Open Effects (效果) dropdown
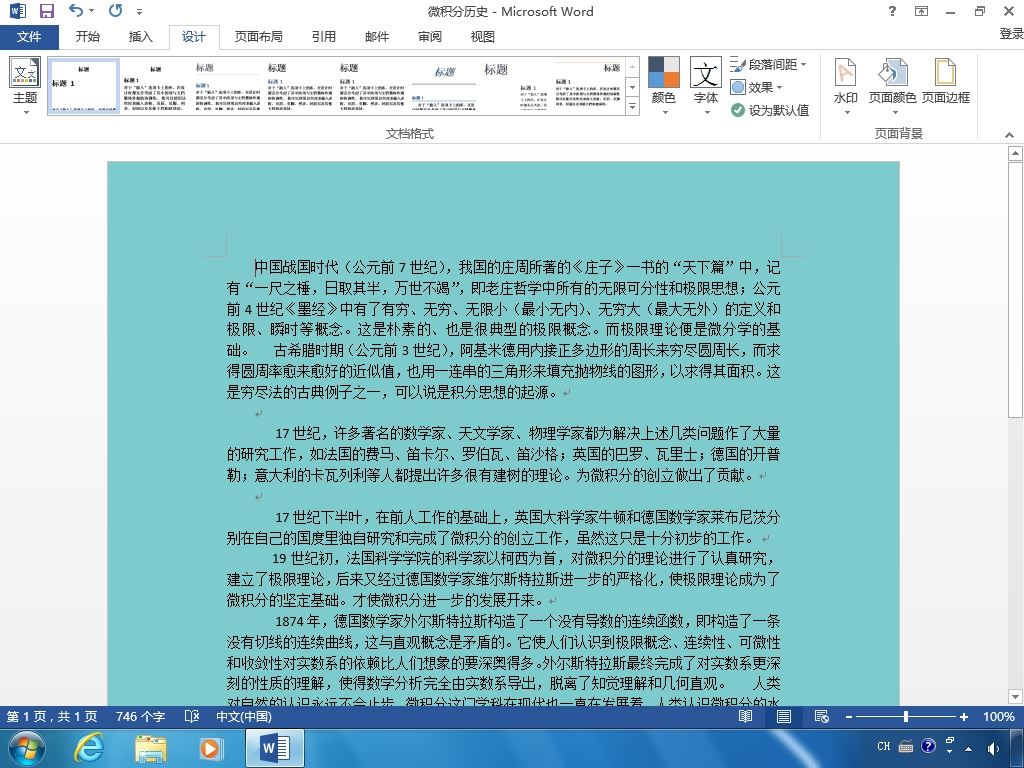Image resolution: width=1024 pixels, height=768 pixels. 756,88
